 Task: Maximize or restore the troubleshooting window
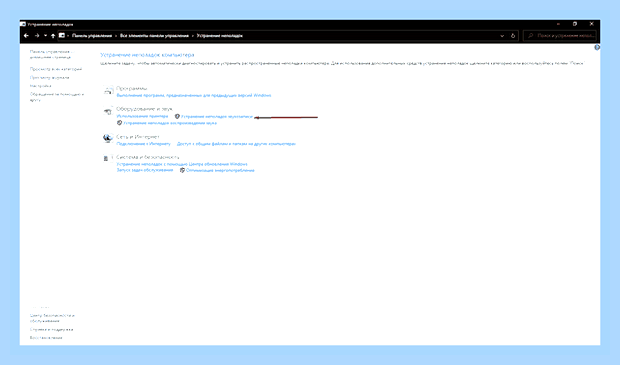pos(575,24)
